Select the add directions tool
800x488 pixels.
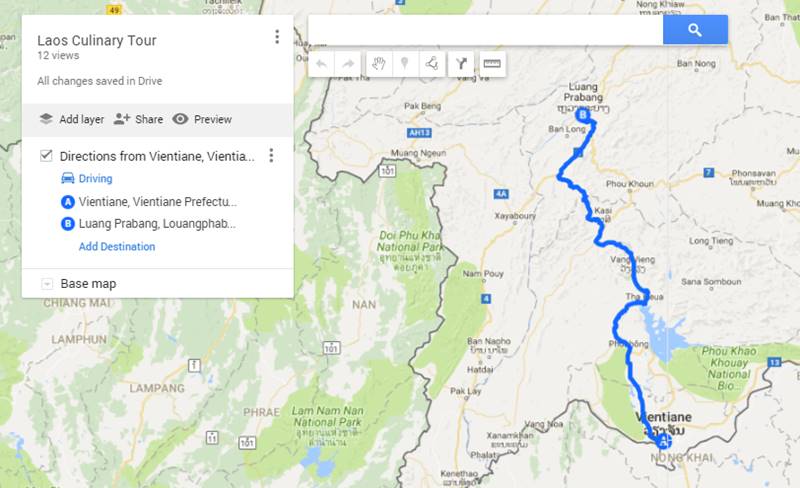pos(461,64)
